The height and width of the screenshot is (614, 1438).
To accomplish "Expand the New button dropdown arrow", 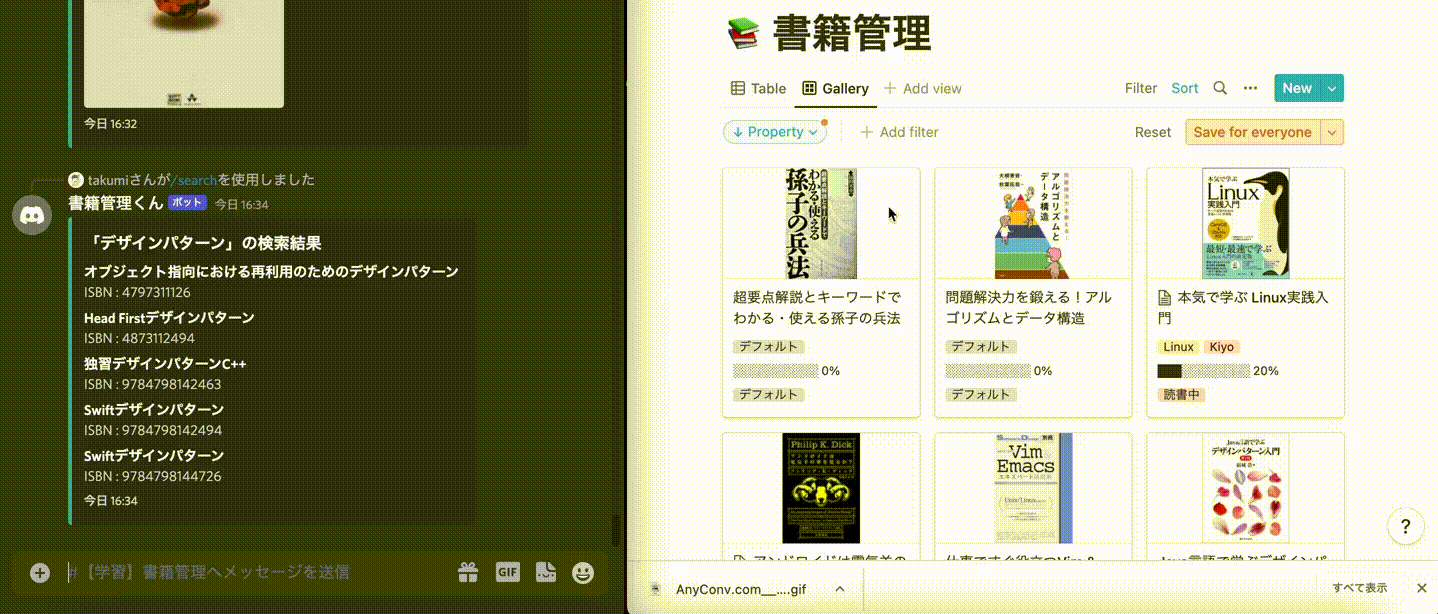I will (1332, 88).
